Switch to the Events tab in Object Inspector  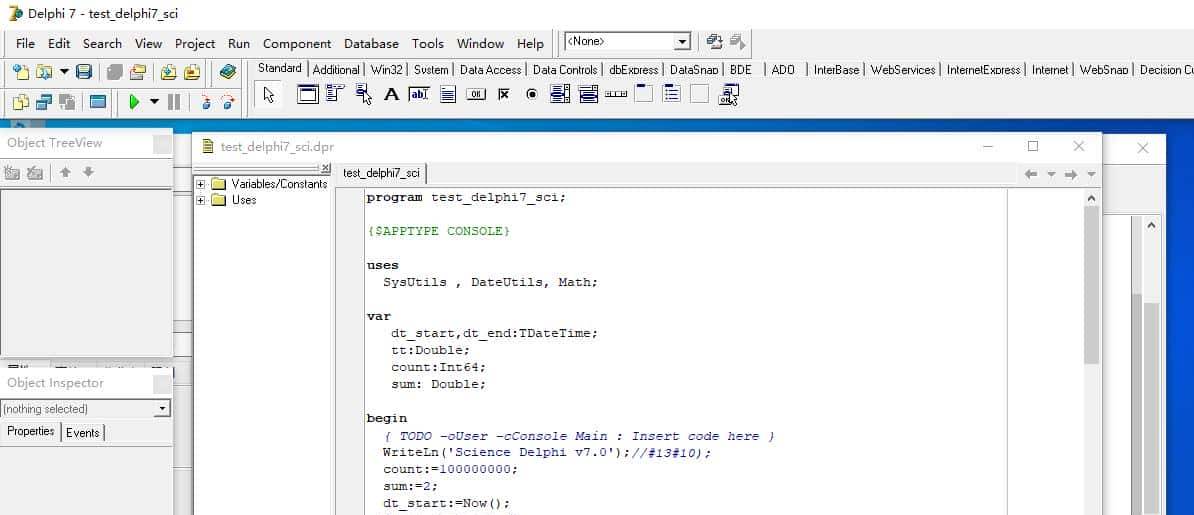pos(82,433)
